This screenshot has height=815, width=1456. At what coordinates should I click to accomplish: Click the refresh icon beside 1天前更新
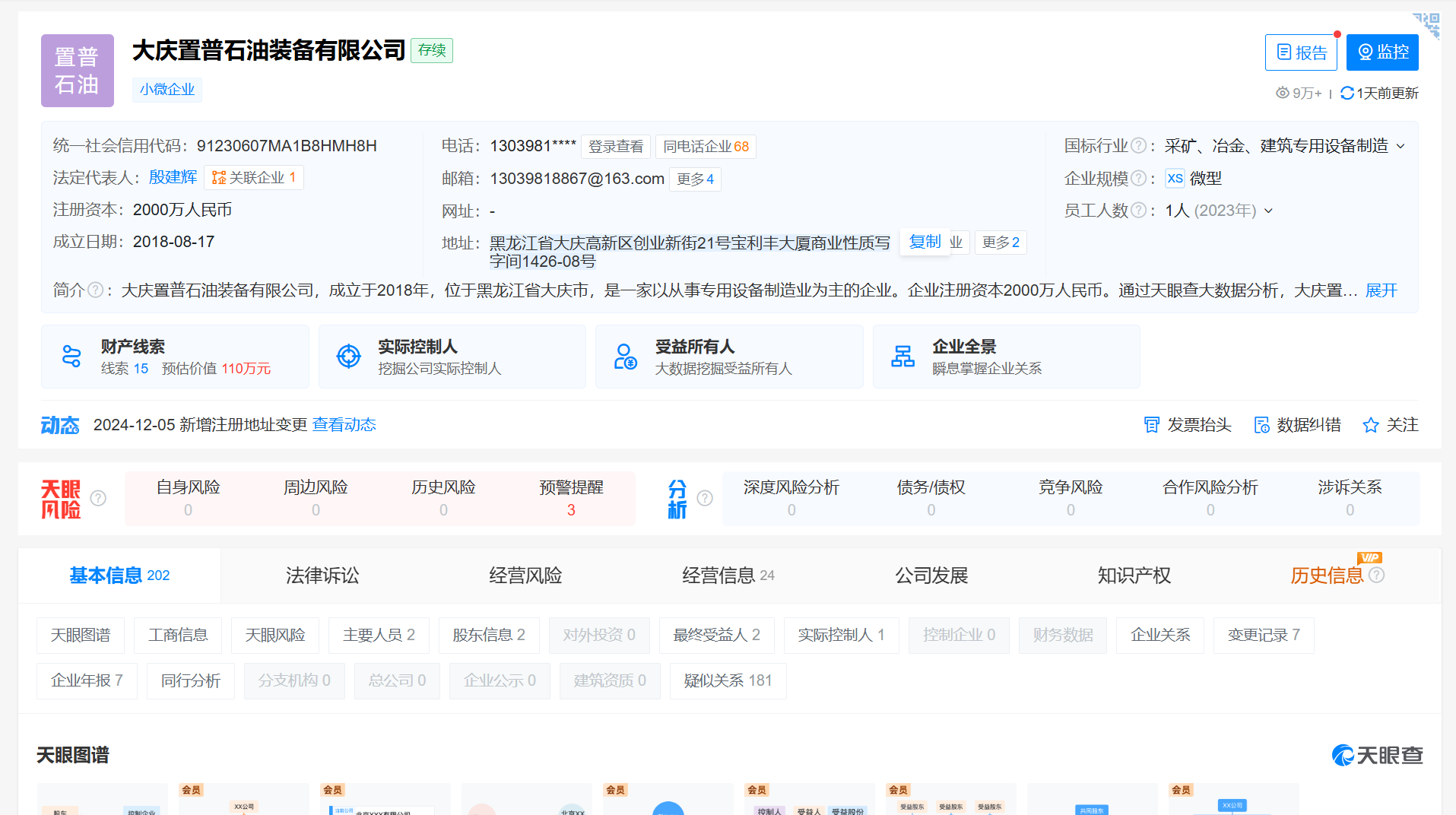1347,93
